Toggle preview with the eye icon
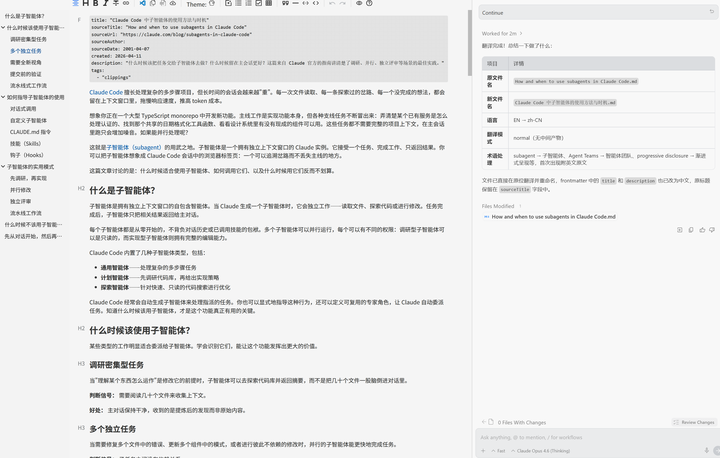This screenshot has height=458, width=720. (359, 3)
